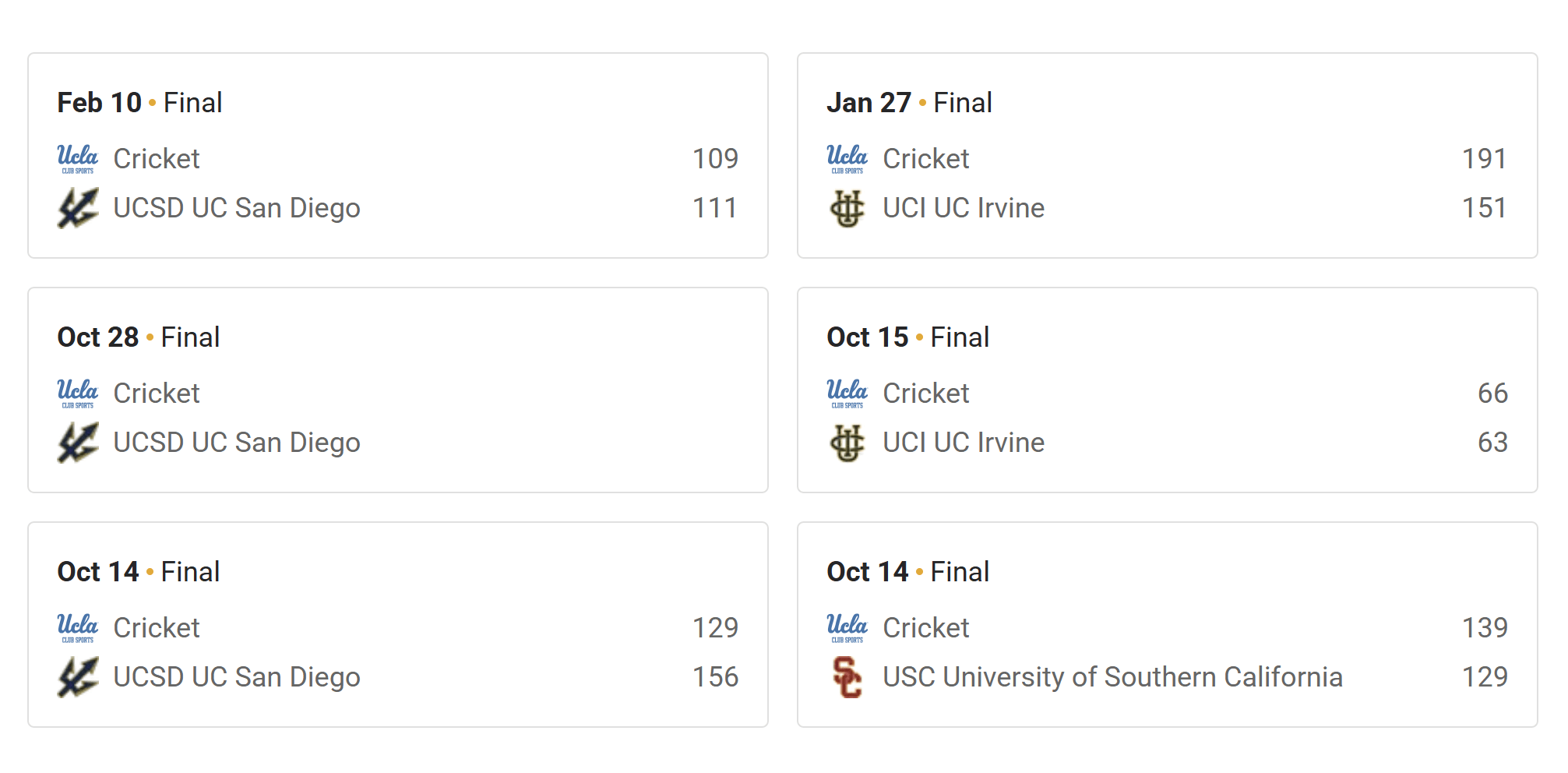Screen dimensions: 1568x773
Task: Open the Feb 10 Final game card
Action: (x=398, y=156)
